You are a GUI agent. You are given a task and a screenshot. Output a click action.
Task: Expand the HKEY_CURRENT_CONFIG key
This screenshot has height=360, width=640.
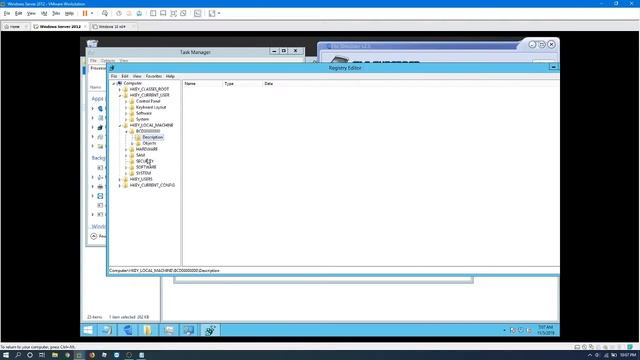coord(120,185)
